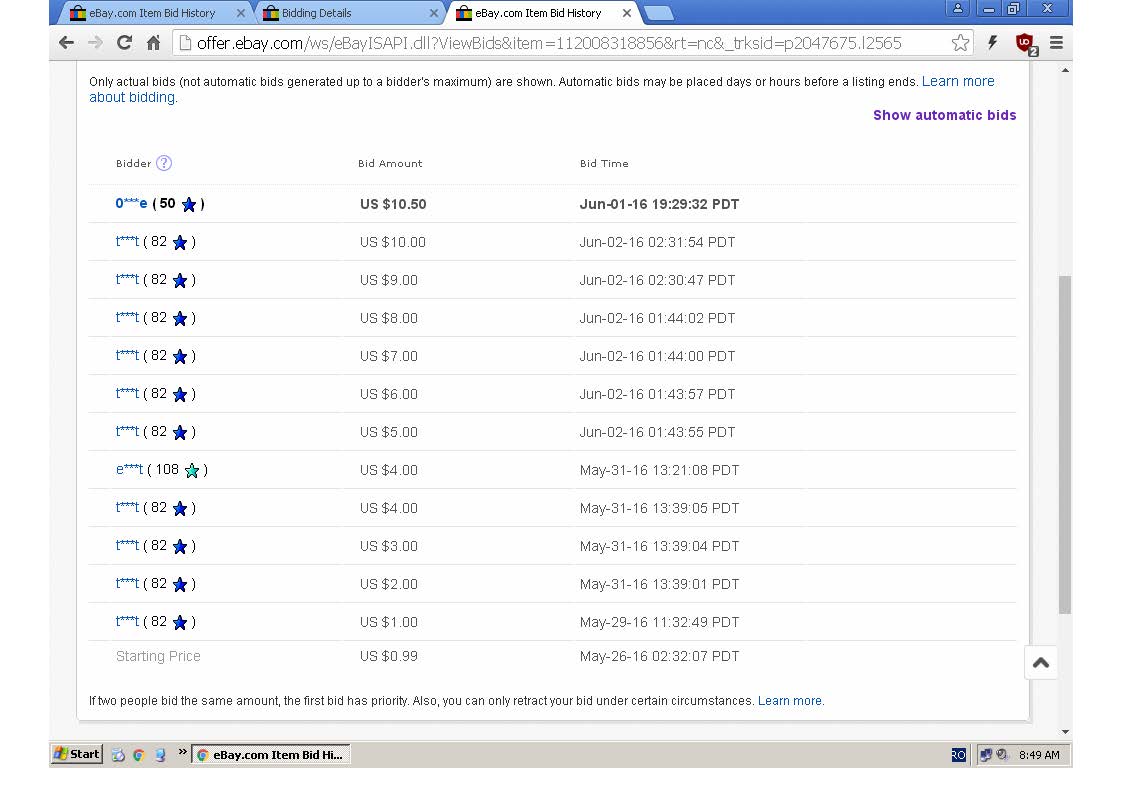Image resolution: width=1123 pixels, height=794 pixels.
Task: Open the Chrome hamburger menu
Action: click(x=1056, y=43)
